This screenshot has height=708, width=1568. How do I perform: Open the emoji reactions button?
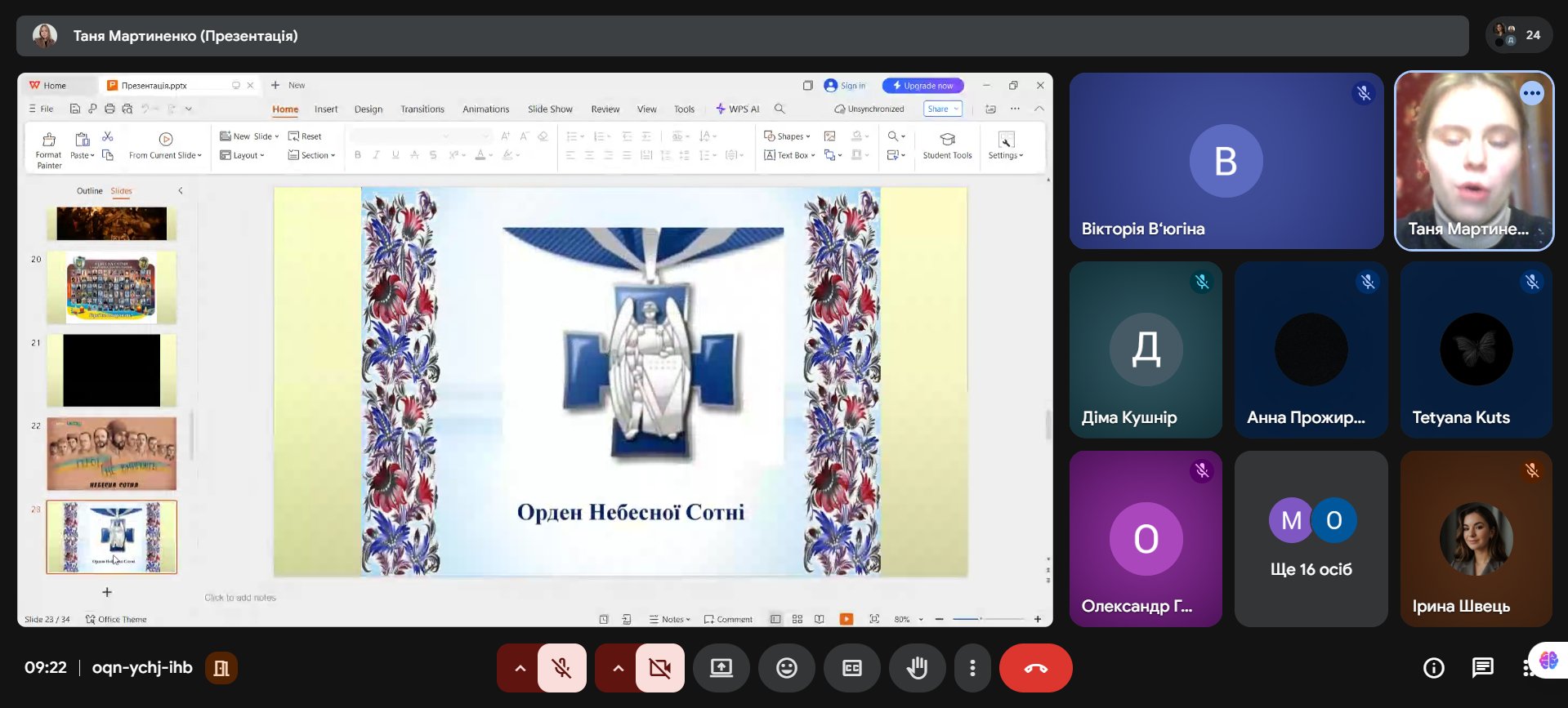[786, 668]
